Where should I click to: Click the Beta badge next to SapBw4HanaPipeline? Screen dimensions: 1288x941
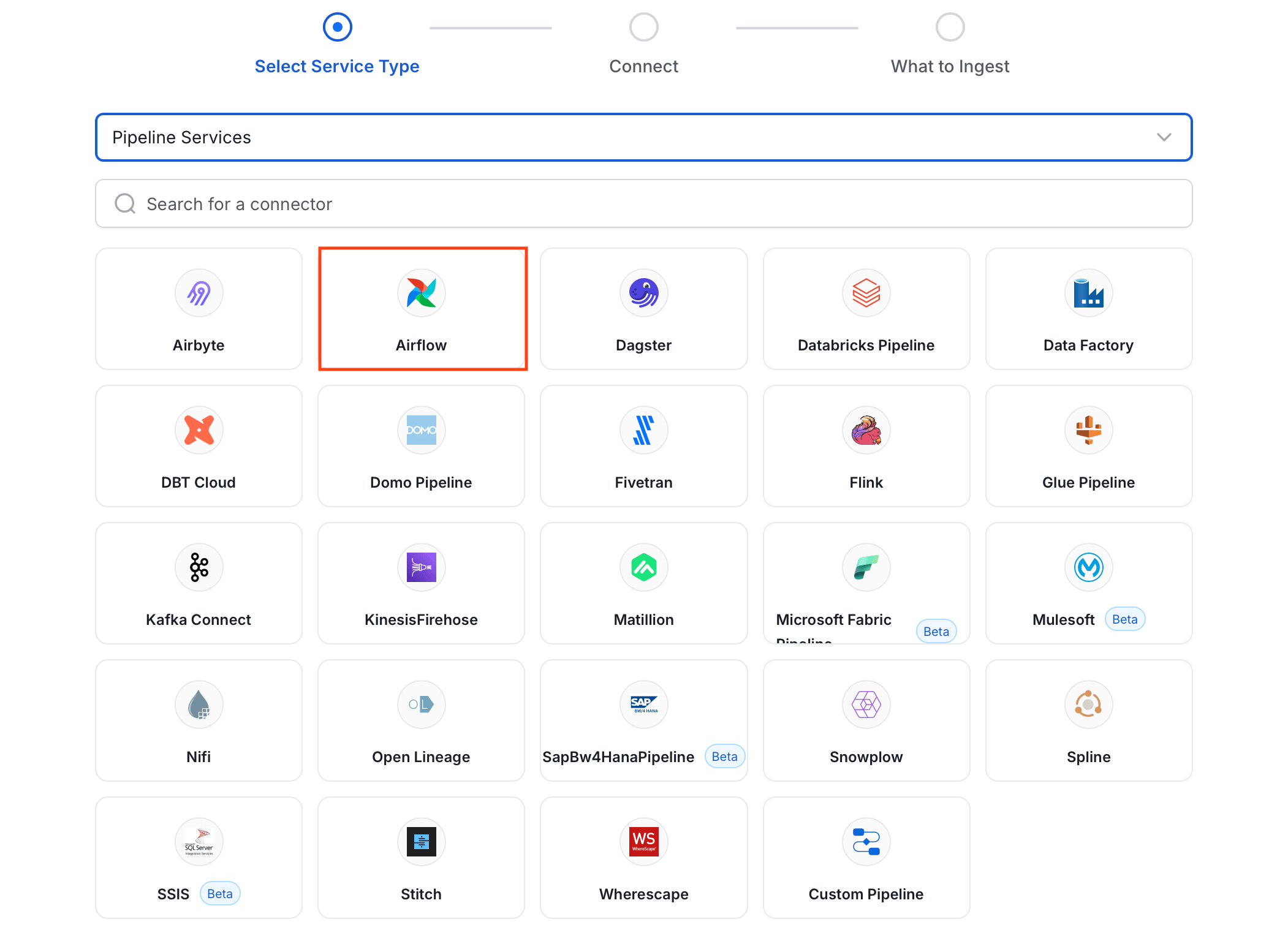725,757
